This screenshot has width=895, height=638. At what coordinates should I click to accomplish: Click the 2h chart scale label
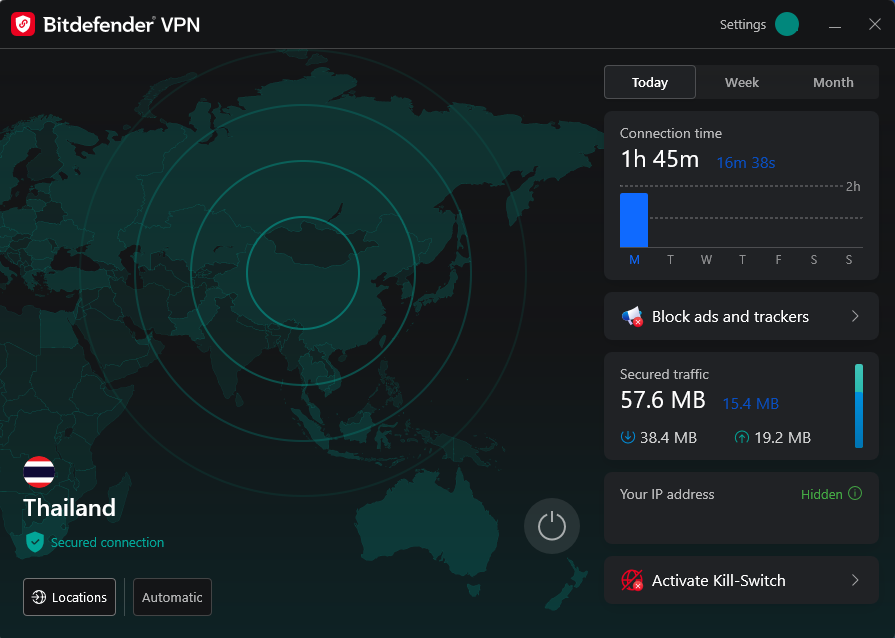pyautogui.click(x=853, y=187)
